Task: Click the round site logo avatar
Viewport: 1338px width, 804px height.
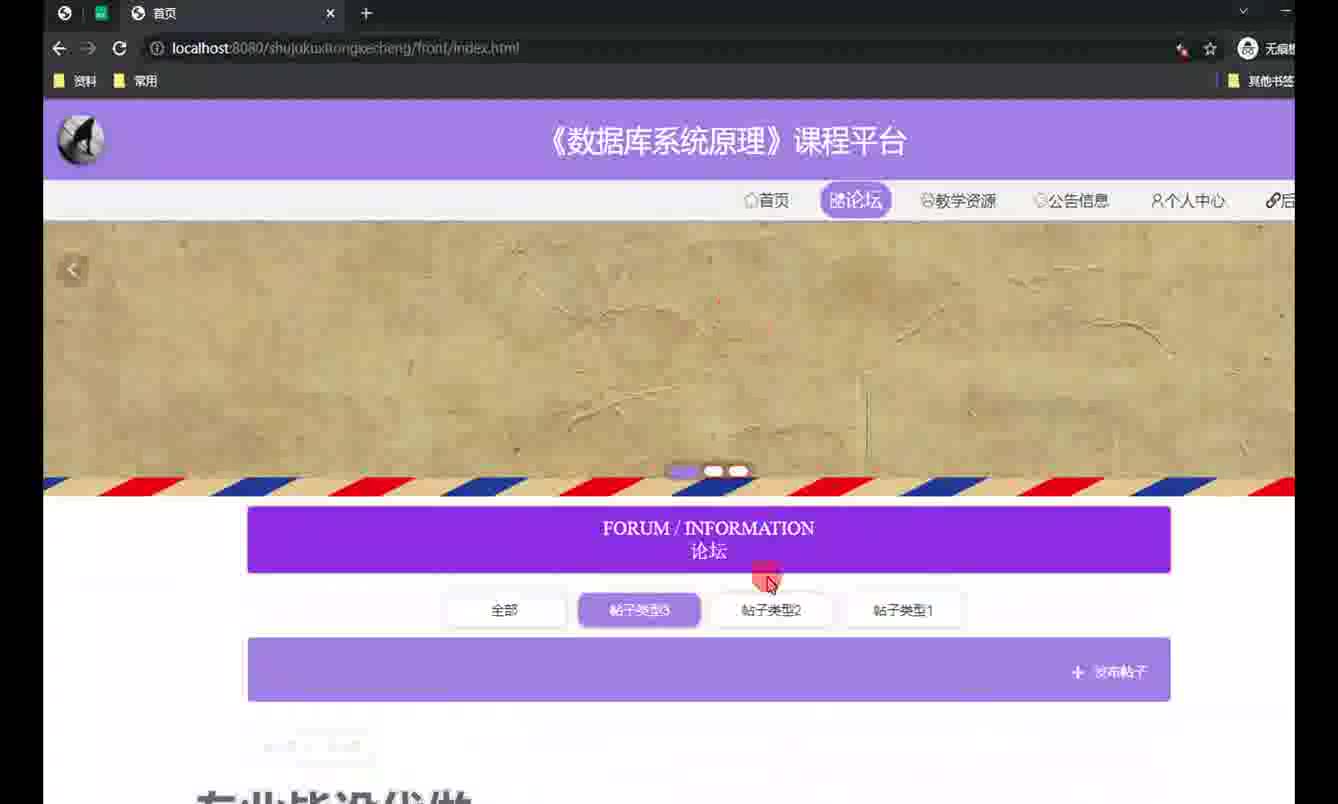Action: coord(80,140)
